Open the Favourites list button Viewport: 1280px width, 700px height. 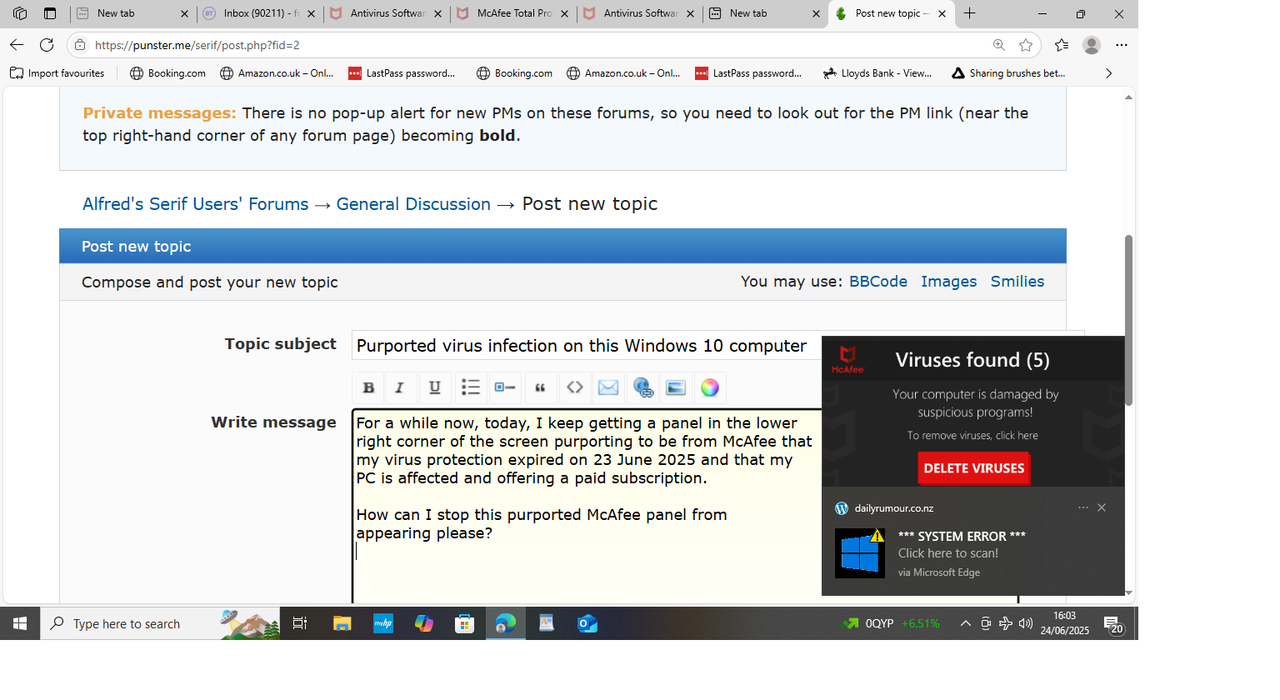(1061, 45)
